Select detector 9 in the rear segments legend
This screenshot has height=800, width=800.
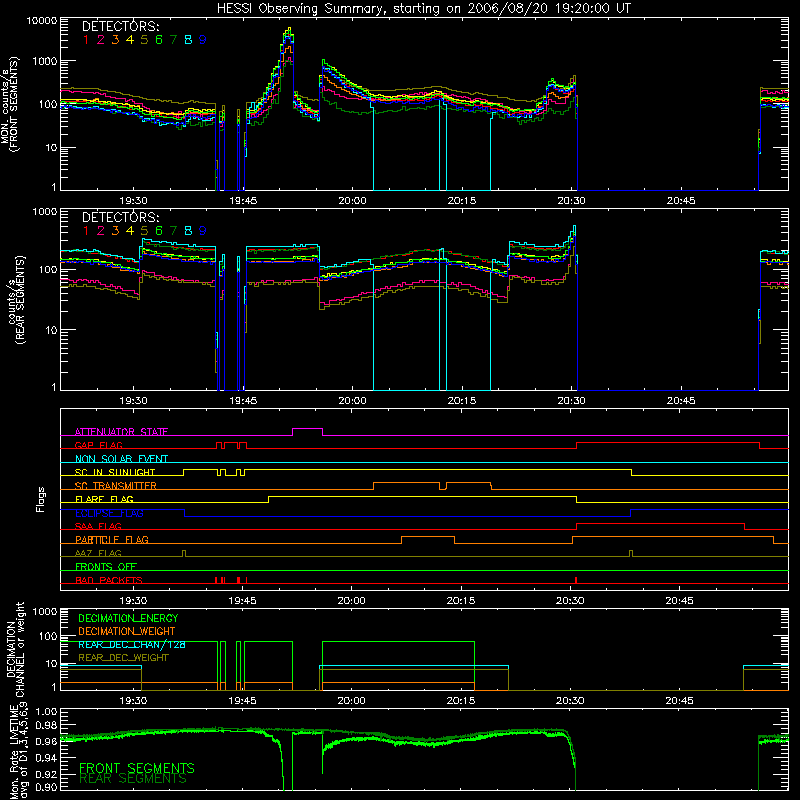tap(203, 231)
